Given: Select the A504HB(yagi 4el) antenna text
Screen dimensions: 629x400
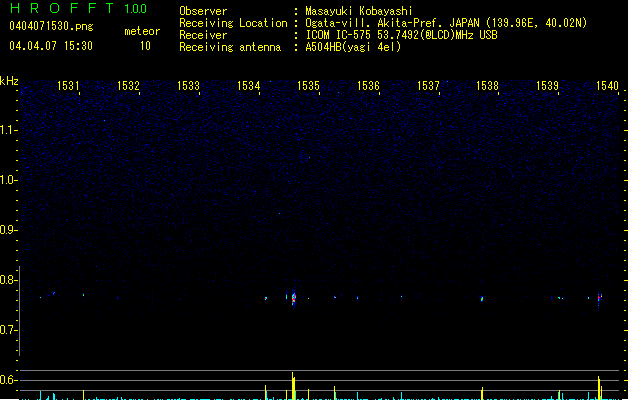Looking at the screenshot, I should tap(353, 47).
